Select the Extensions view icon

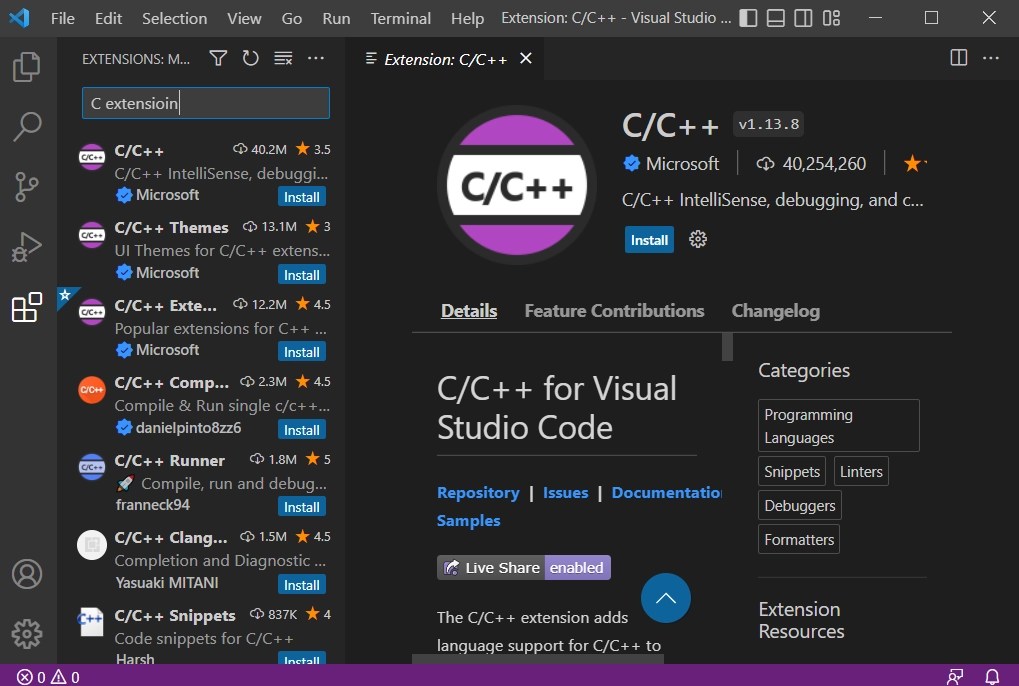coord(27,307)
